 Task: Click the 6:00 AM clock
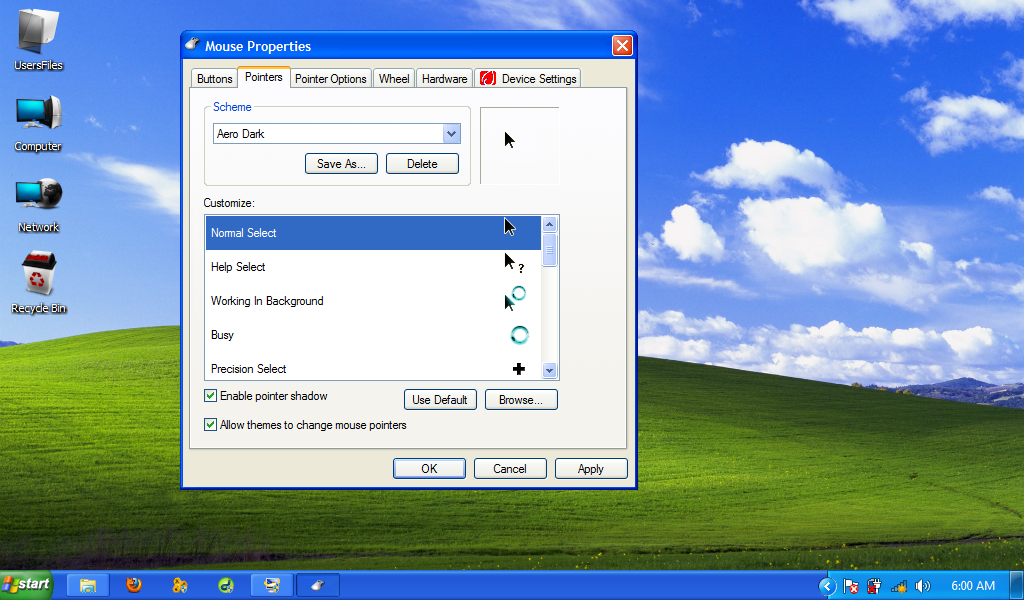tap(973, 586)
